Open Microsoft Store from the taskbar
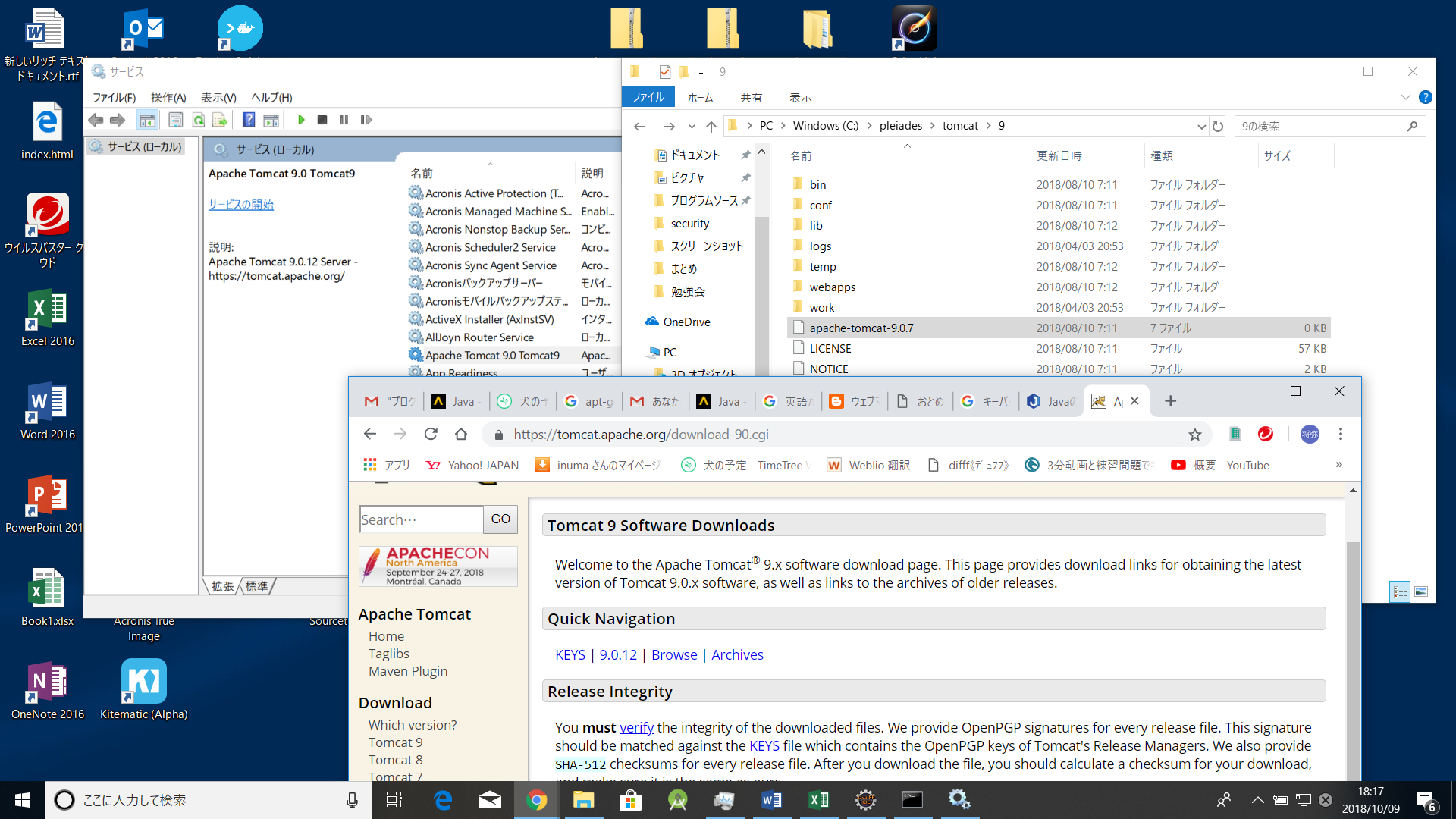1456x819 pixels. click(630, 800)
